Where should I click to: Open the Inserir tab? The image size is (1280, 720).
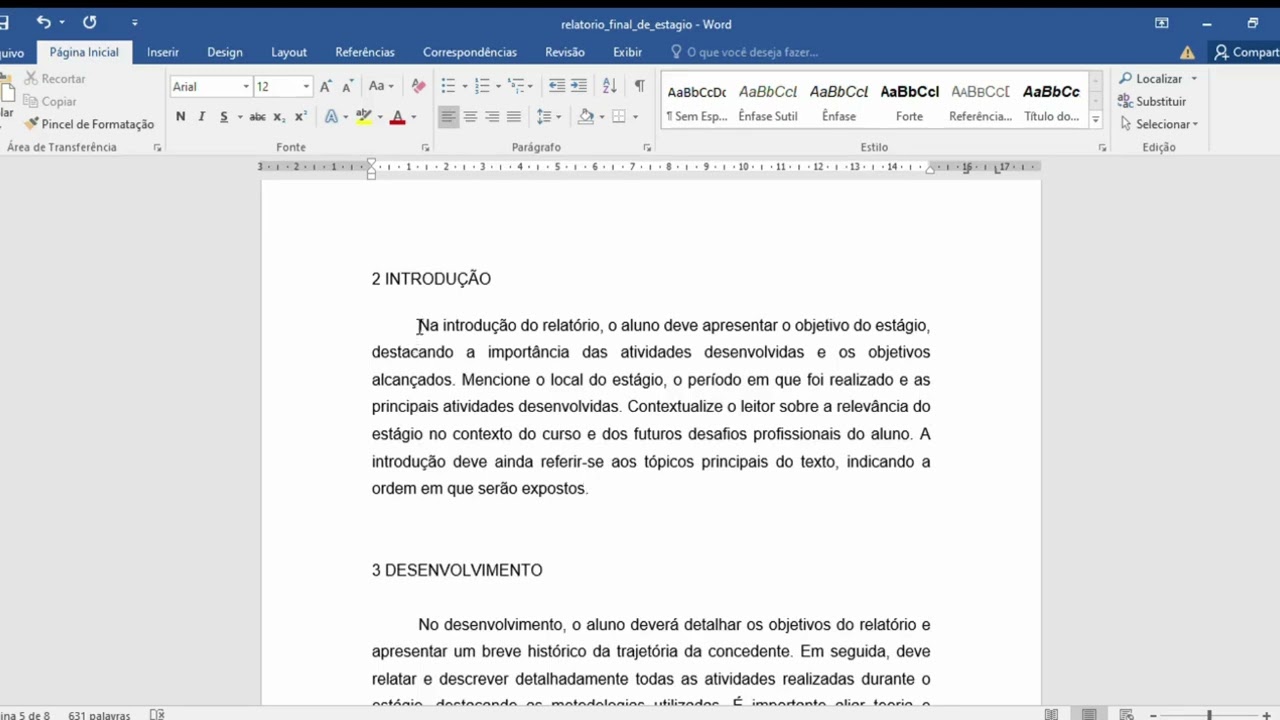163,52
